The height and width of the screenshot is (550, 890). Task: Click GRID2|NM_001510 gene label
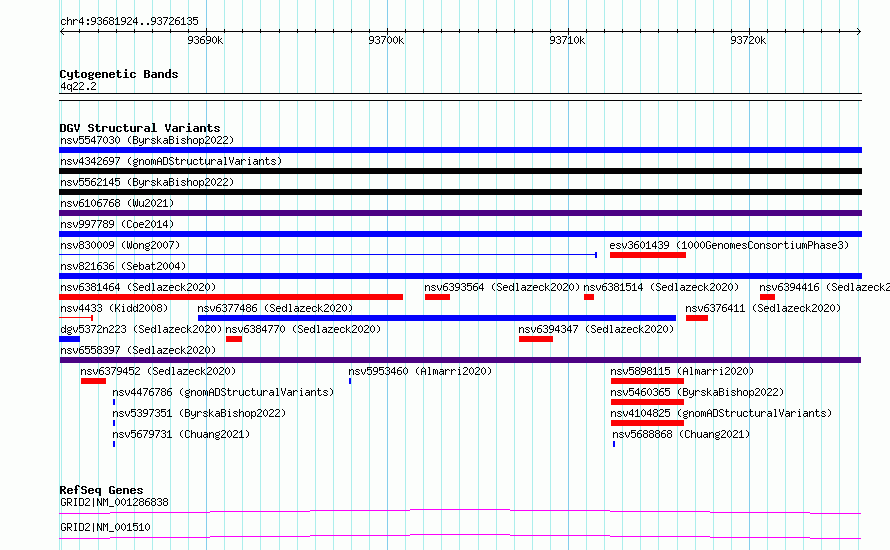coord(105,527)
